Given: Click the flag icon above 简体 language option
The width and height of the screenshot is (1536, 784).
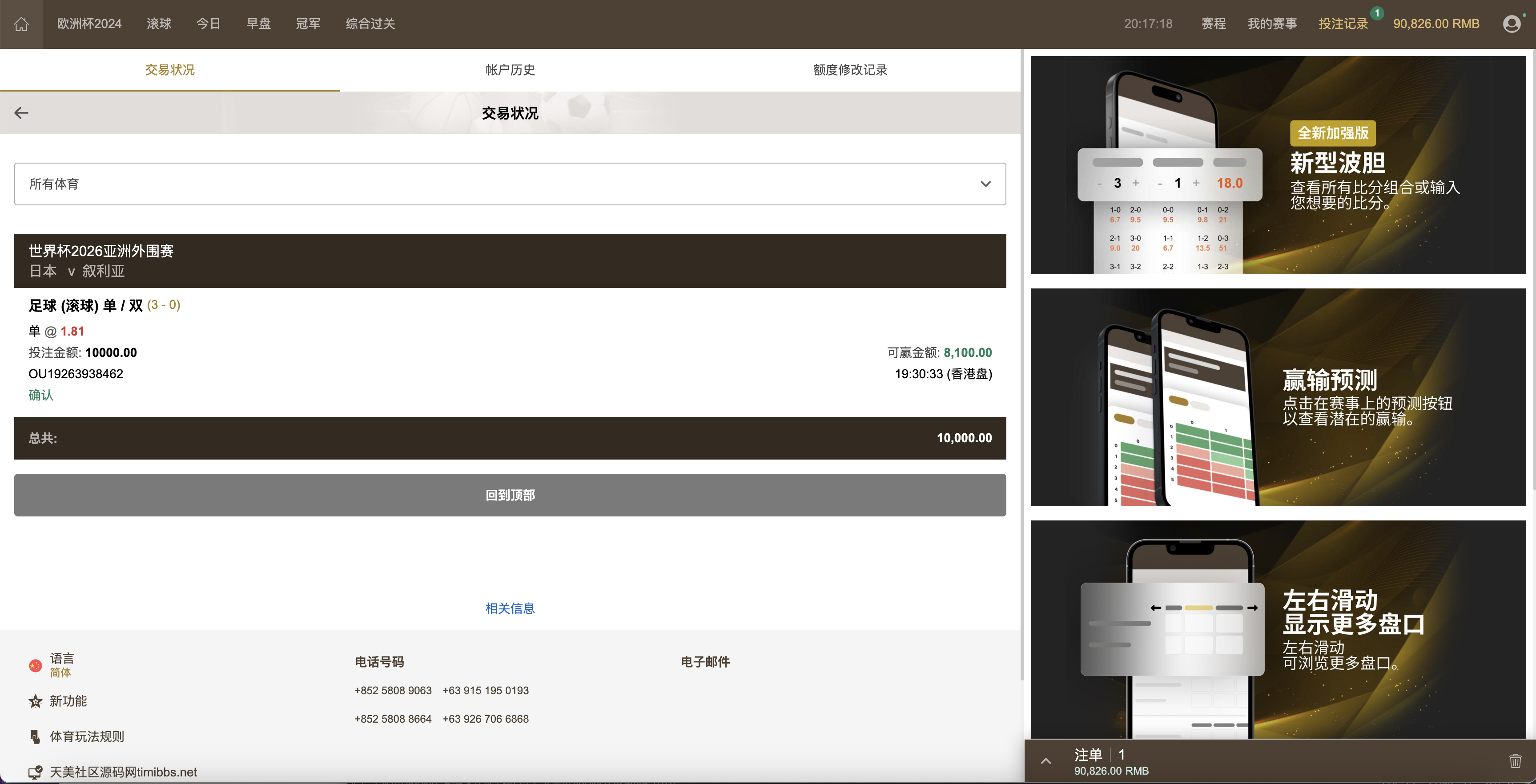Looking at the screenshot, I should 35,665.
